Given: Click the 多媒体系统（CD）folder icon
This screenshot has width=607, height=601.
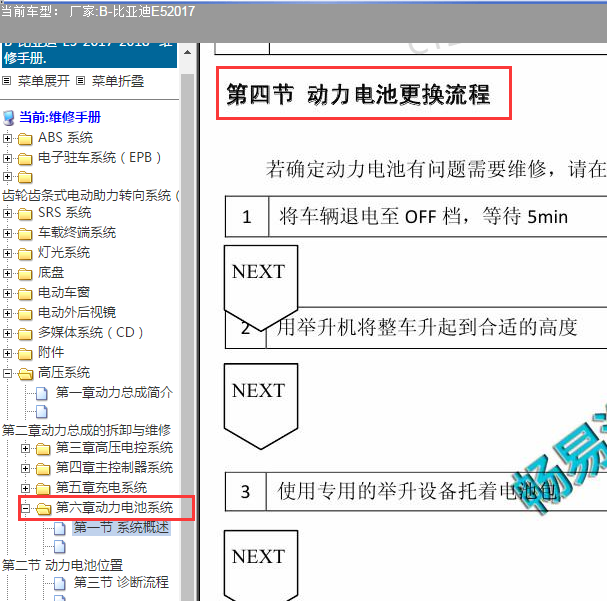Looking at the screenshot, I should pyautogui.click(x=25, y=334).
